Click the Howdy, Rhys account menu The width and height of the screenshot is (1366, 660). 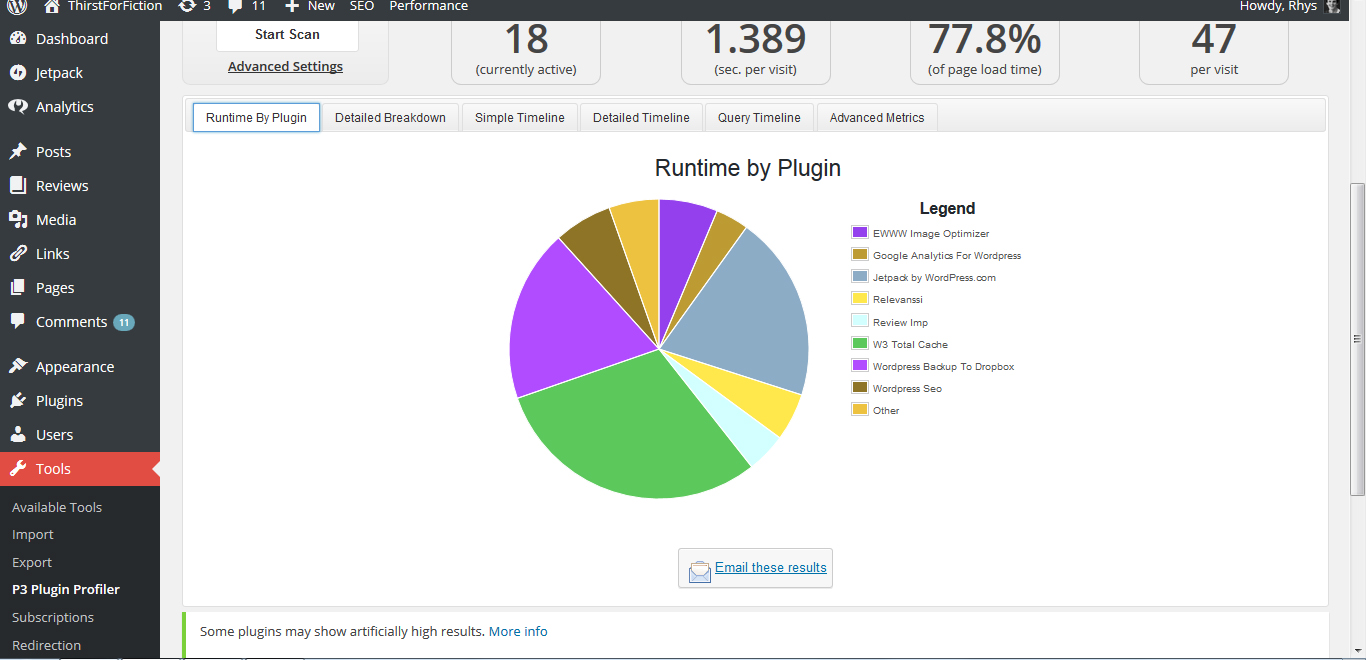click(1290, 6)
